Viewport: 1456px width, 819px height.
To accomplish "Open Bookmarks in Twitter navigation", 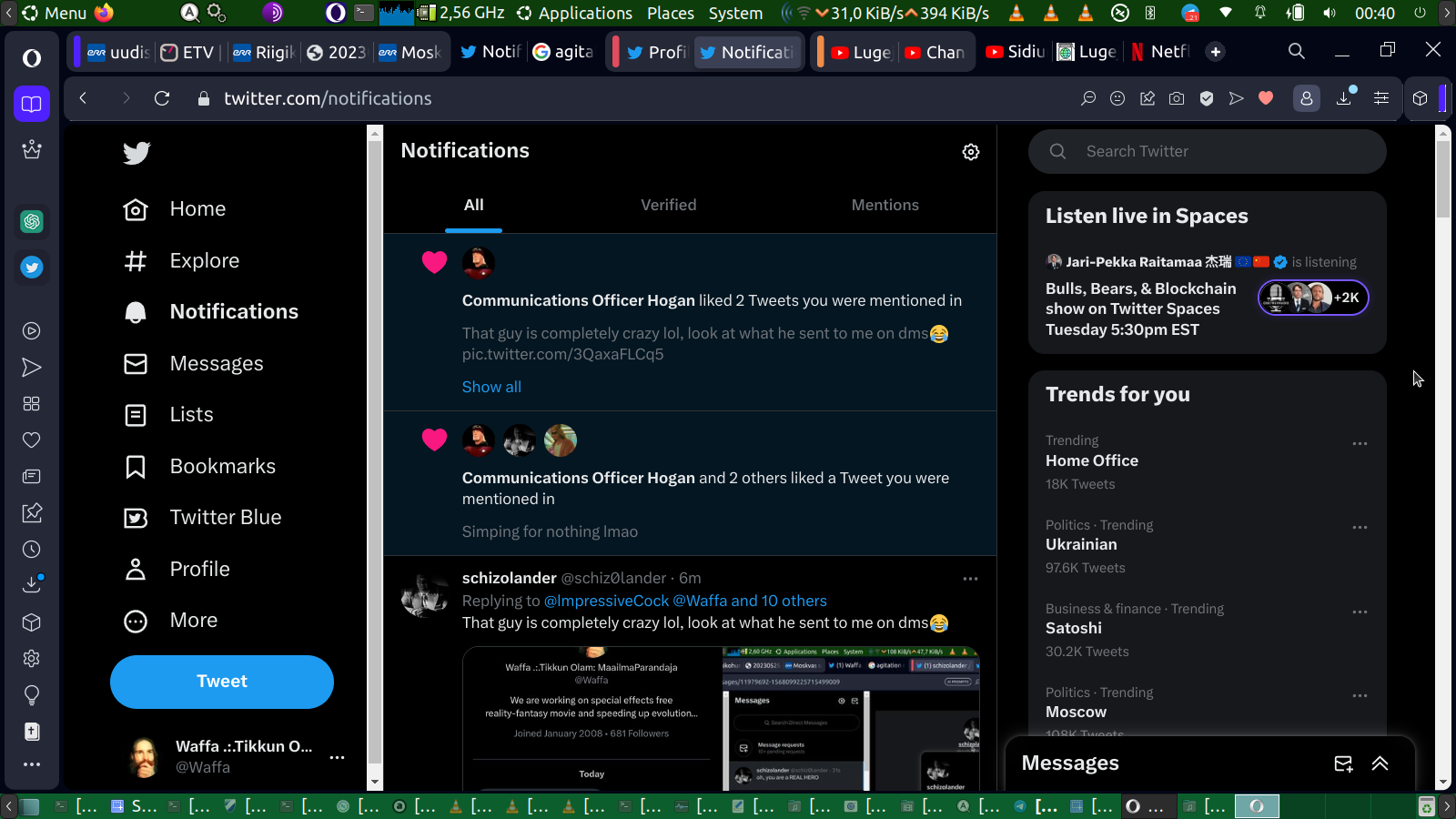I will (199, 467).
